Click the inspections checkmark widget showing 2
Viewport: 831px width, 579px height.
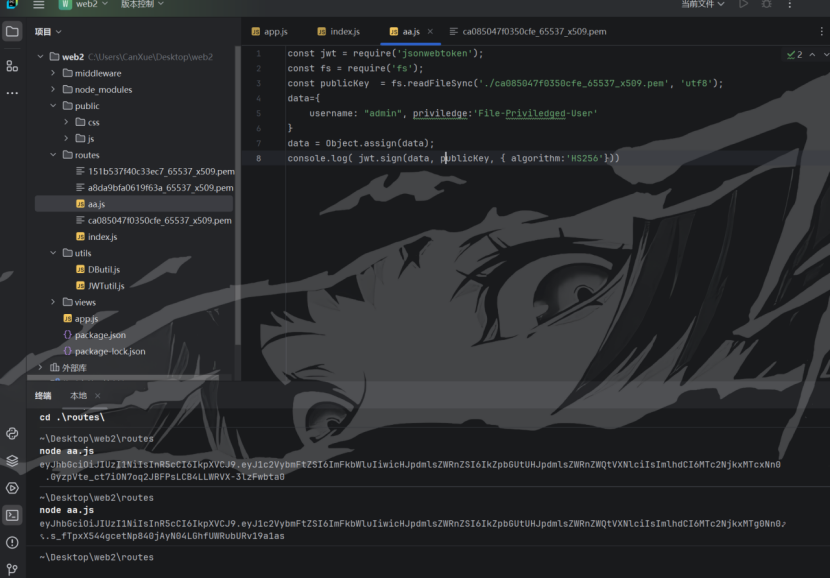(795, 54)
